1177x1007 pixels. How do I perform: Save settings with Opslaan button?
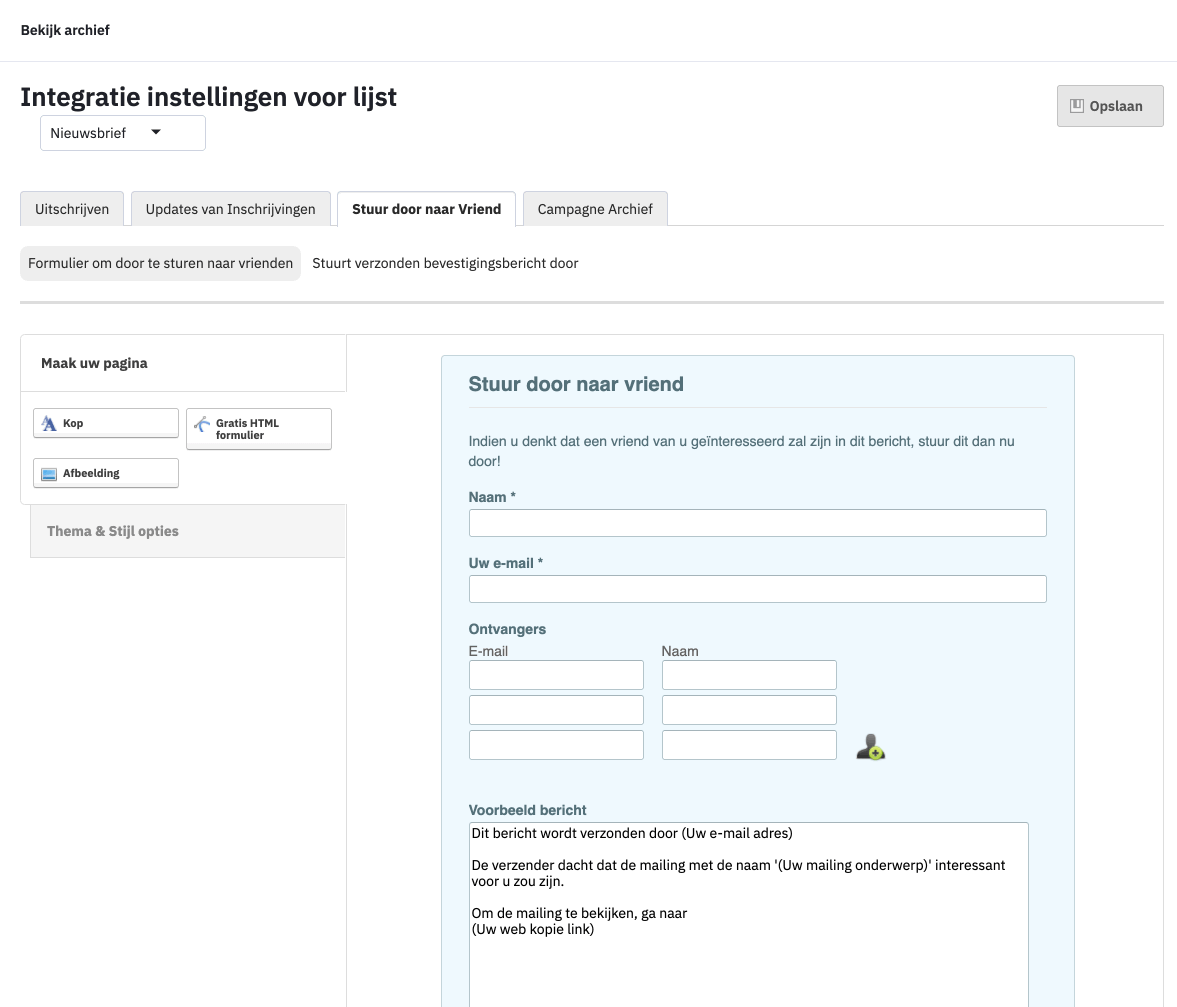(x=1110, y=106)
